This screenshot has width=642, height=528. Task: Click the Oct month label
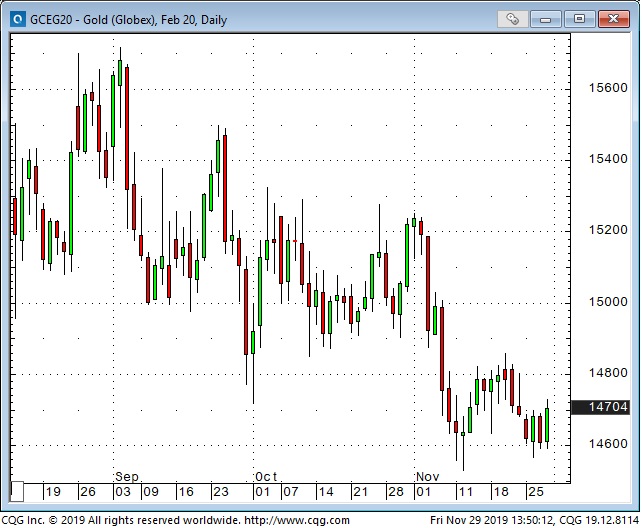266,477
